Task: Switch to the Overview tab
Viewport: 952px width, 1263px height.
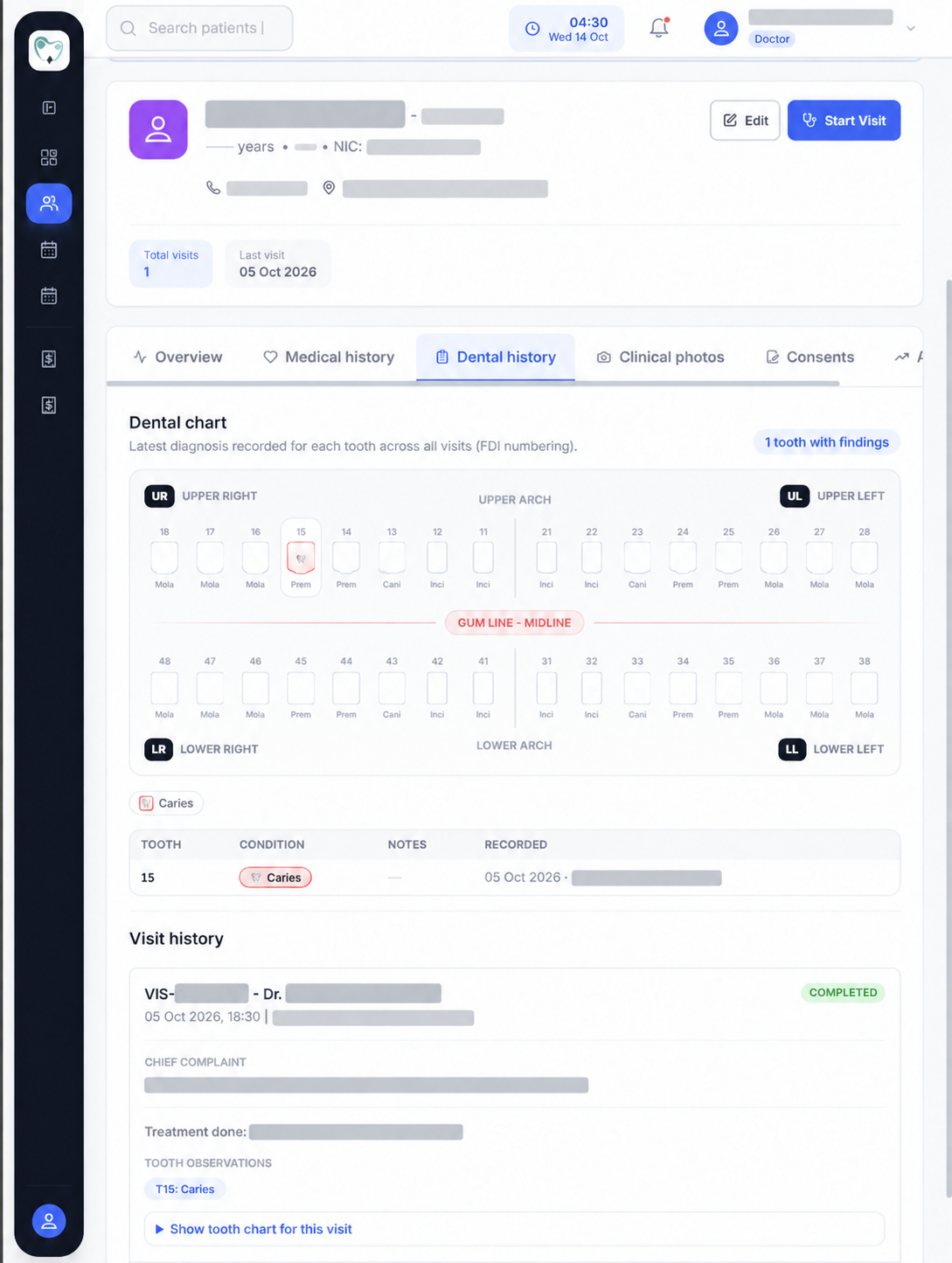Action: (x=177, y=357)
